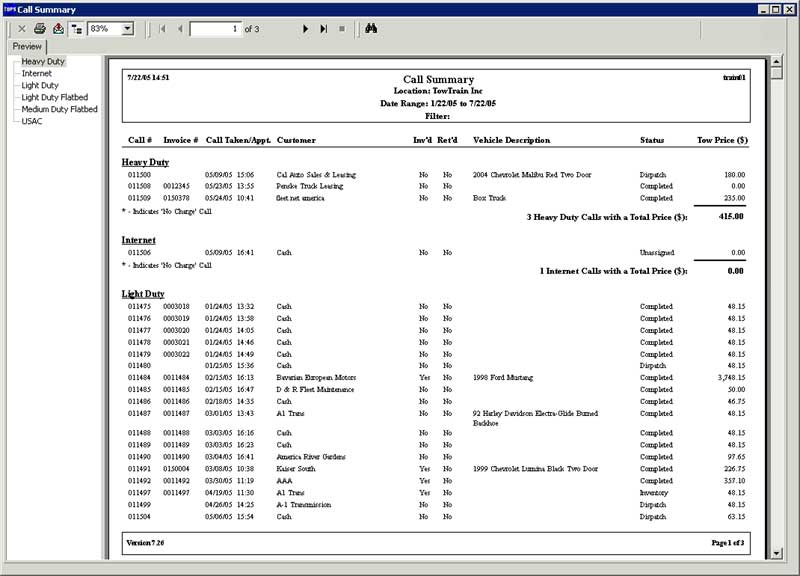
Task: Click customer Penske Truck Leasing
Action: 310,186
